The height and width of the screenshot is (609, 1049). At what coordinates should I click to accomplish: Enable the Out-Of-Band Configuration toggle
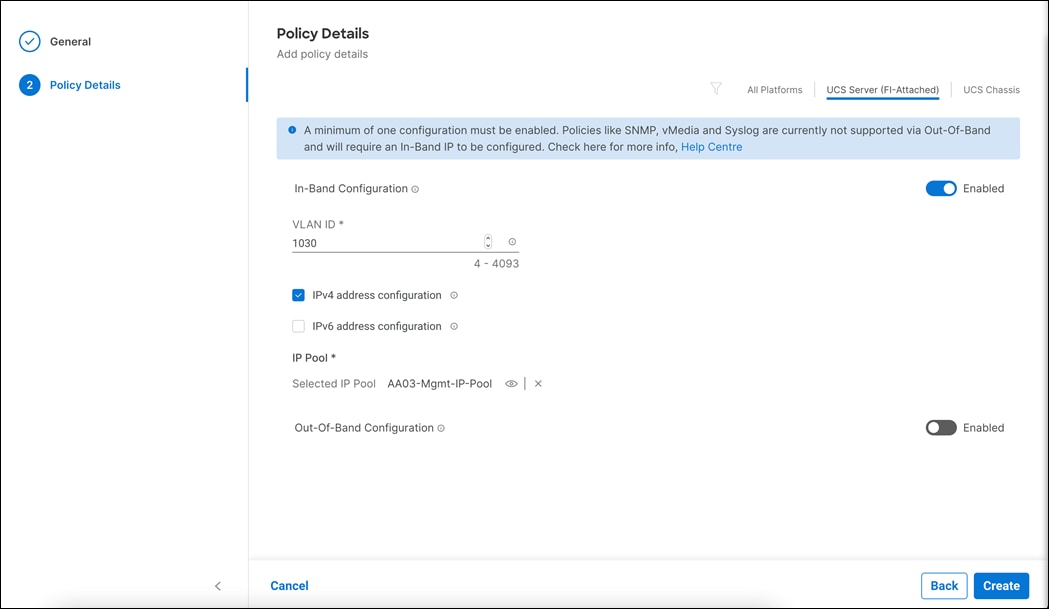[940, 427]
